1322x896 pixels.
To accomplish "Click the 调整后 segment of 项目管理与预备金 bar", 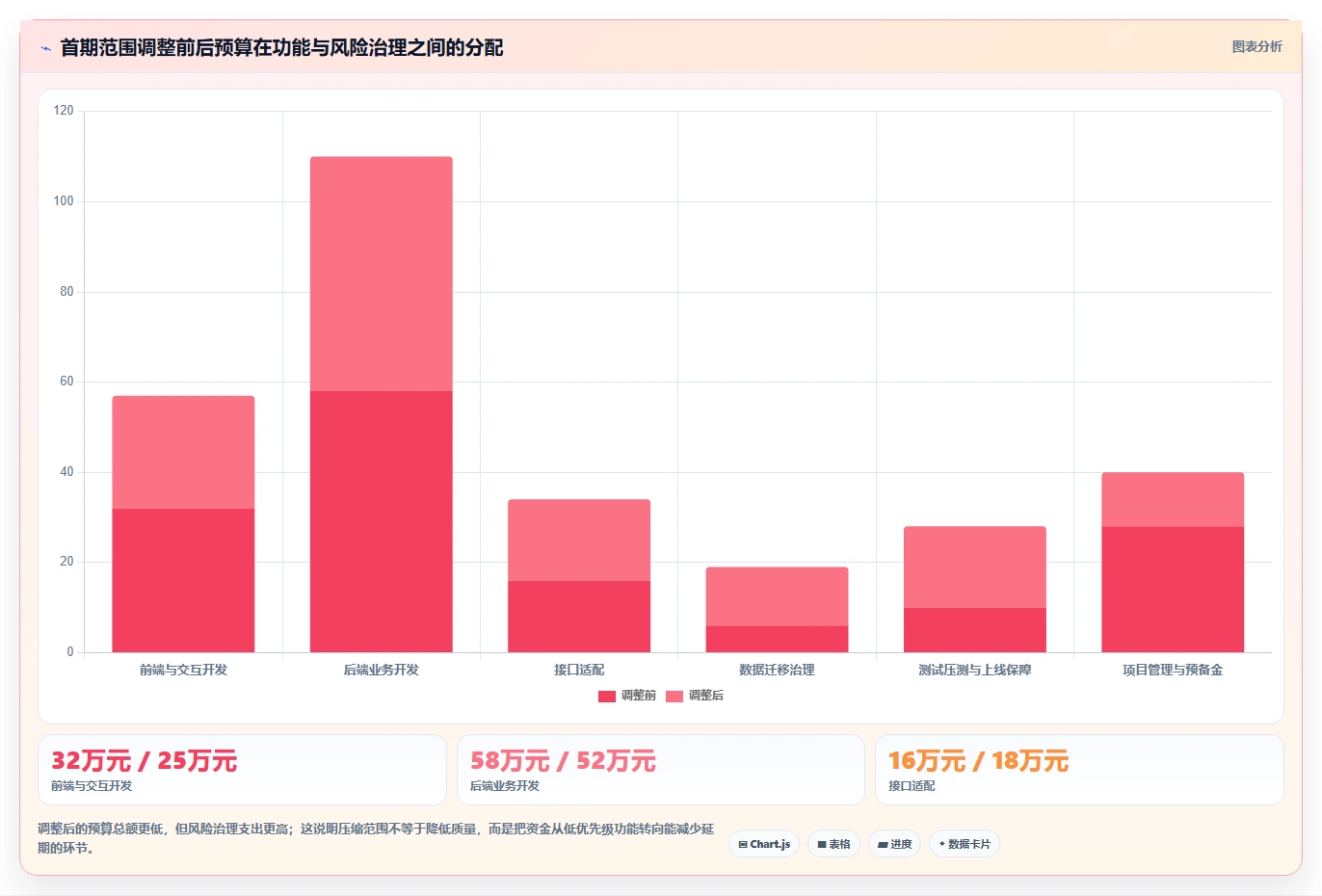I will coord(1173,499).
